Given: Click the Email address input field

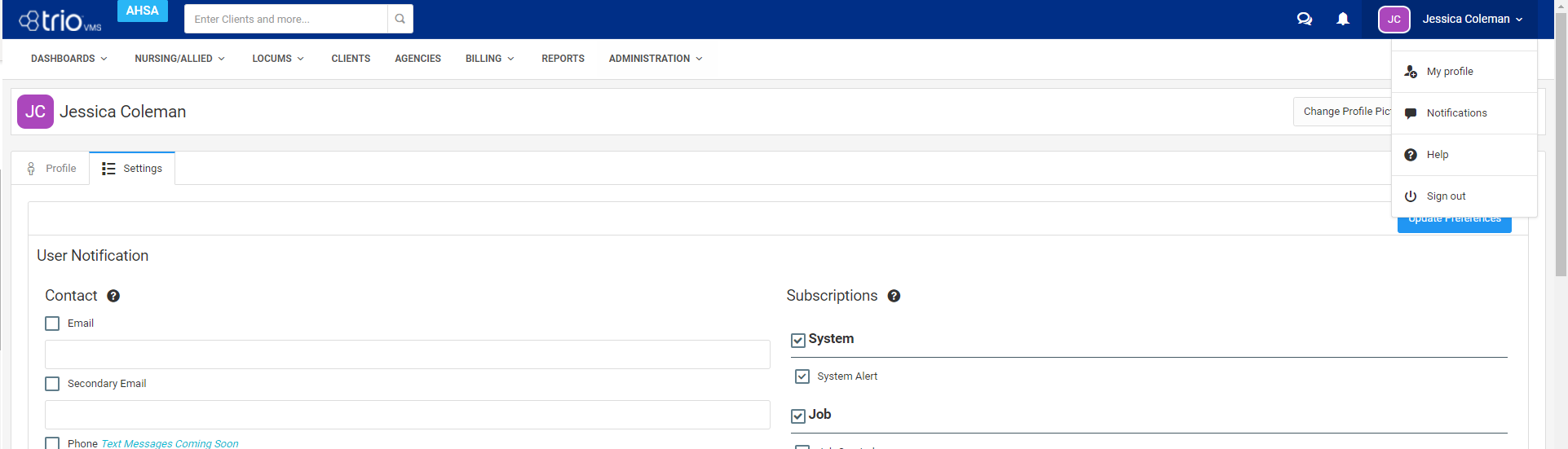Looking at the screenshot, I should (407, 354).
